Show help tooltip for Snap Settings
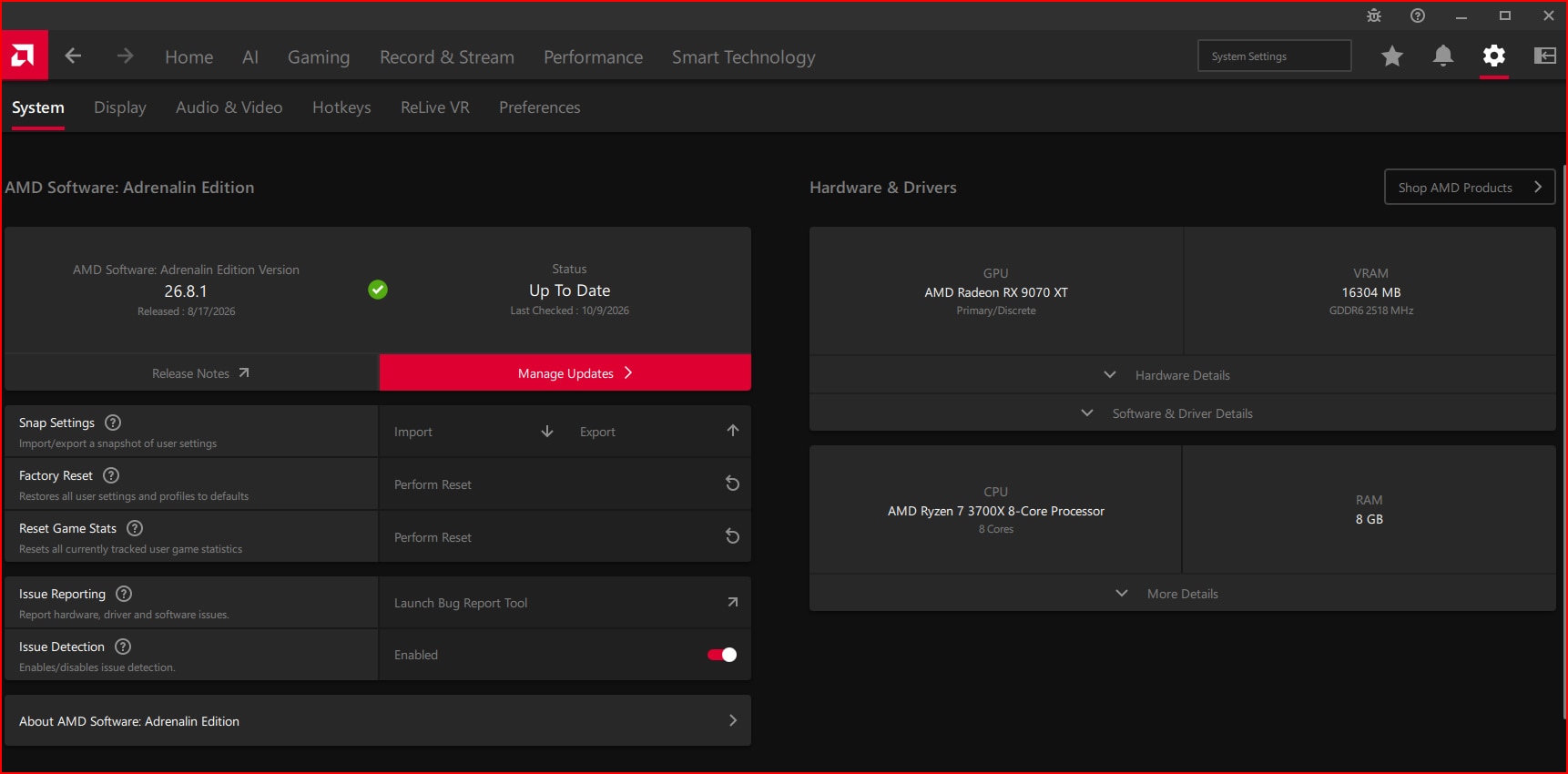 [x=113, y=423]
